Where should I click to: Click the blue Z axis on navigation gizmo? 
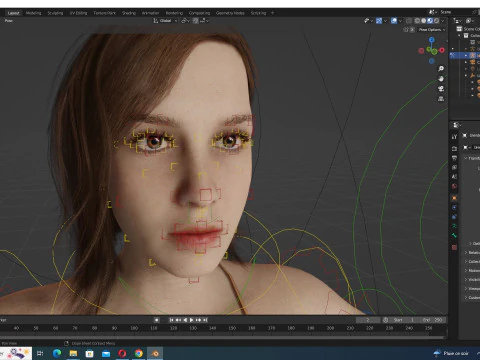coord(432,40)
